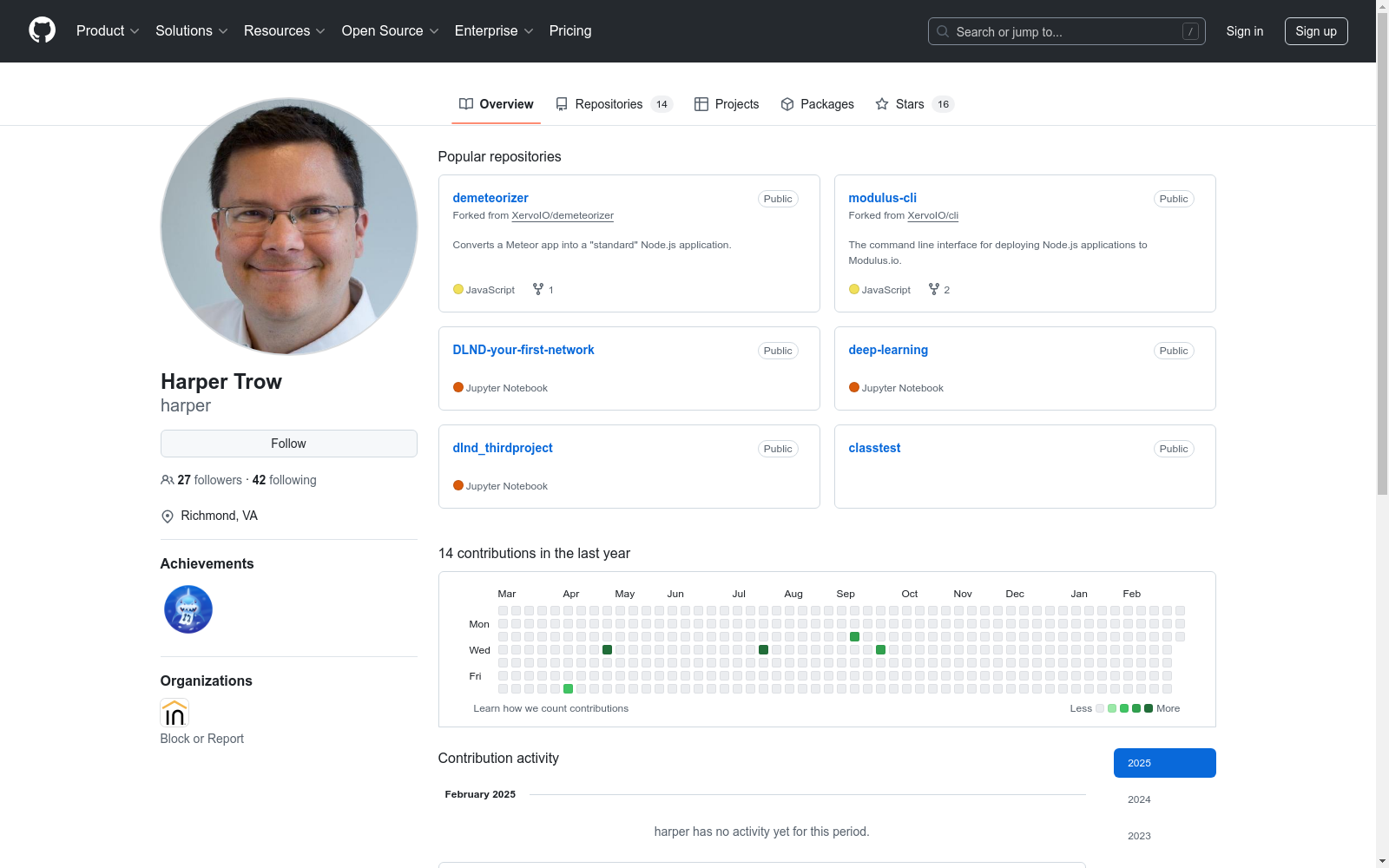Click the Repositories tab icon
Viewport: 1389px width, 868px height.
click(x=562, y=104)
